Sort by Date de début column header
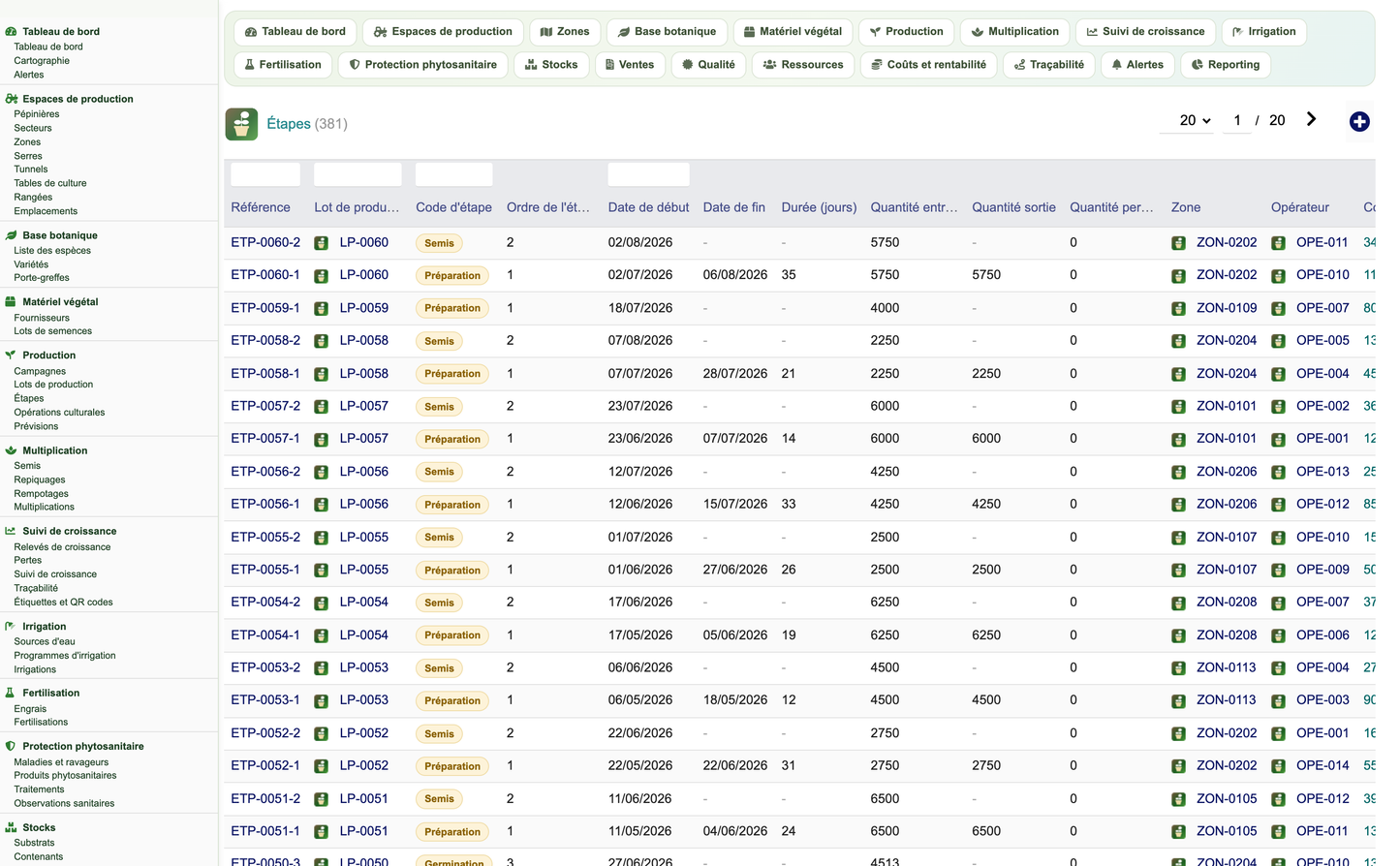The height and width of the screenshot is (866, 1400). click(648, 207)
